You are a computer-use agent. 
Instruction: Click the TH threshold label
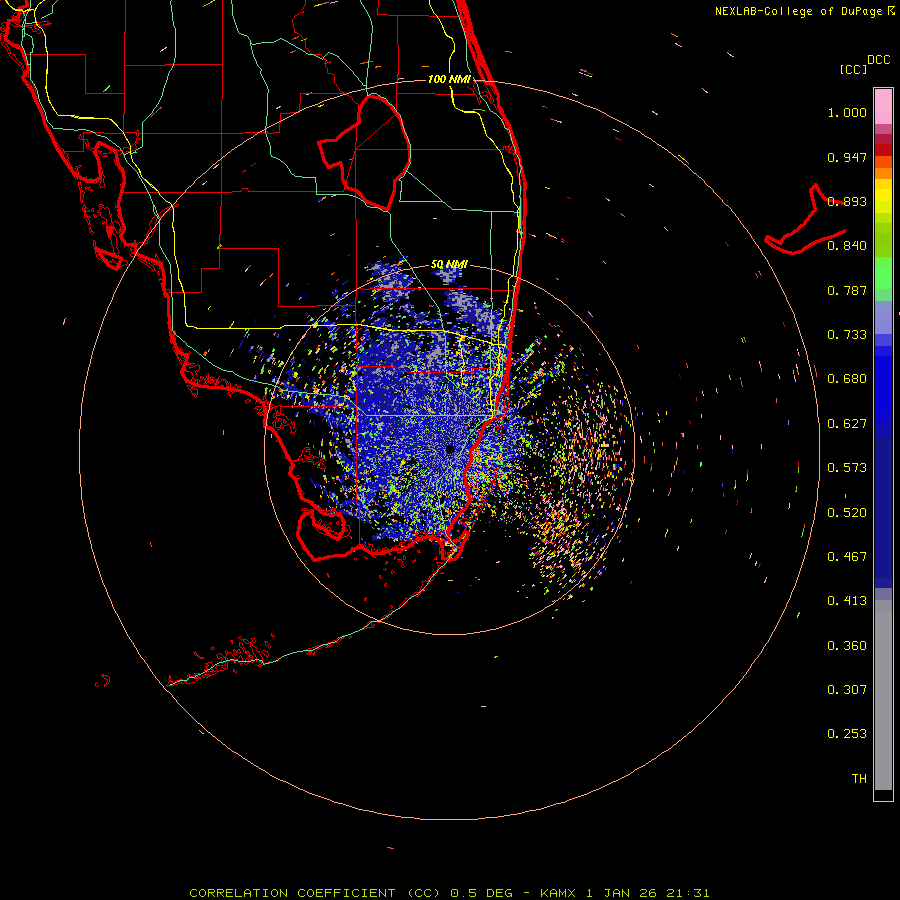859,779
